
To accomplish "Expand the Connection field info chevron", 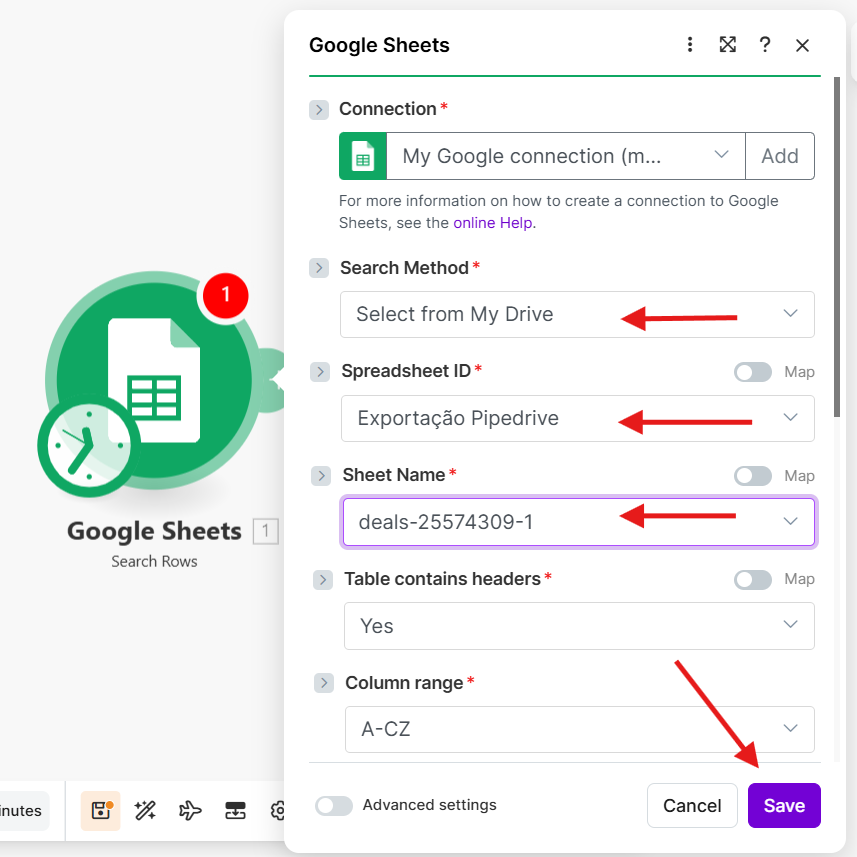I will point(319,109).
